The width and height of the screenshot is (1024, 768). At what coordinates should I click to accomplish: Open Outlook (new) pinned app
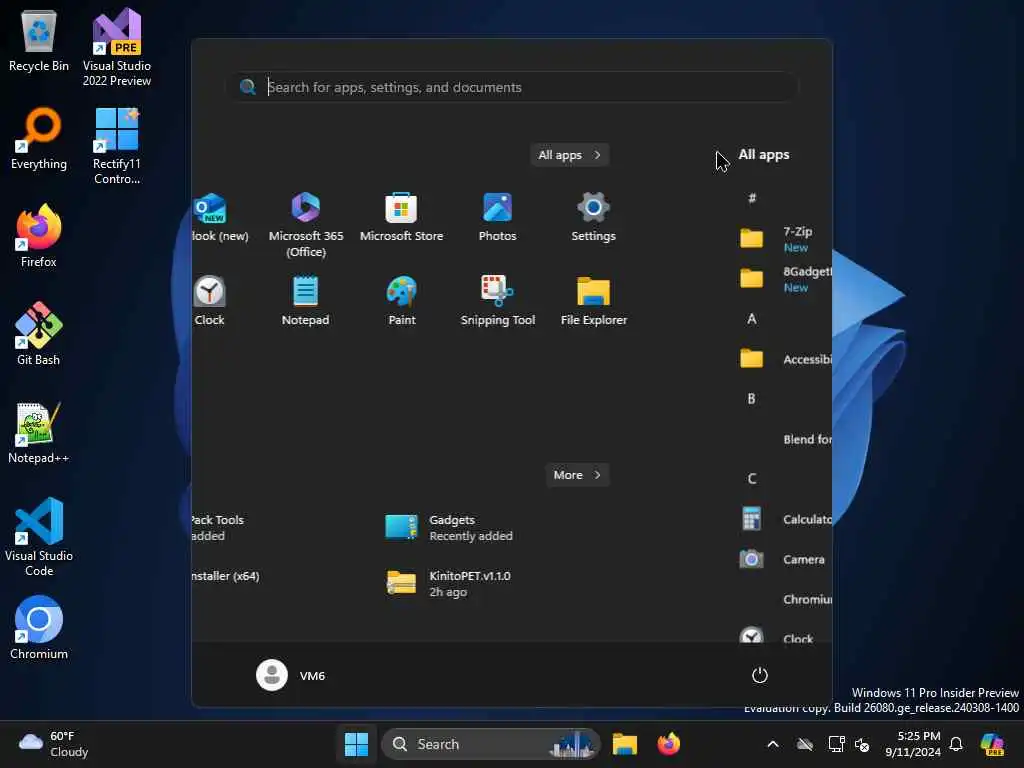tap(219, 217)
